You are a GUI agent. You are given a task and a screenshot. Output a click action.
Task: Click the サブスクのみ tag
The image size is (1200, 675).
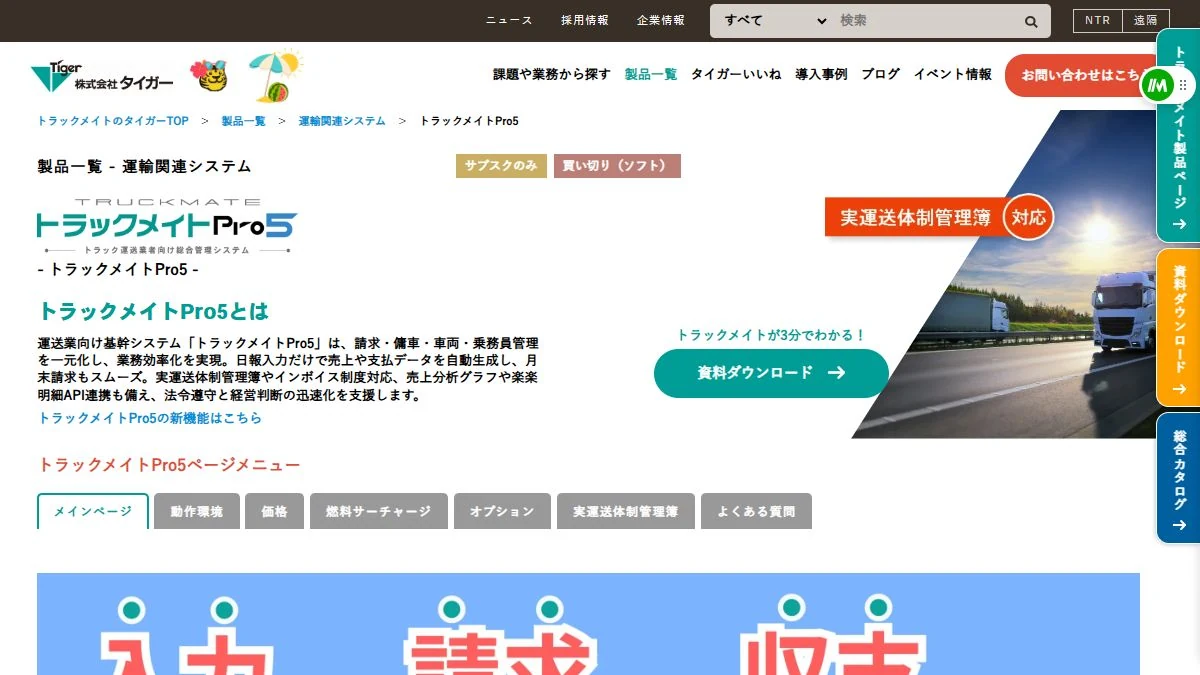click(x=502, y=166)
